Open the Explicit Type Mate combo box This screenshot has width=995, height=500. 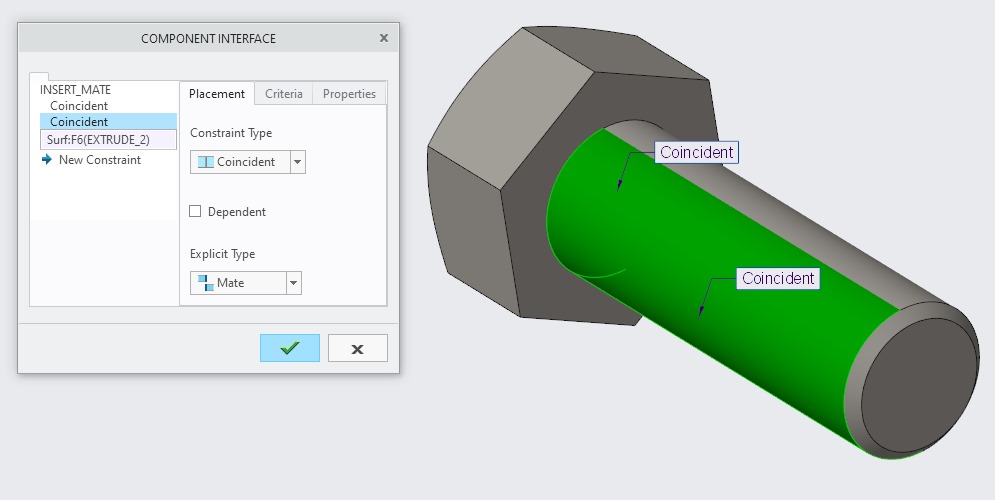click(246, 283)
